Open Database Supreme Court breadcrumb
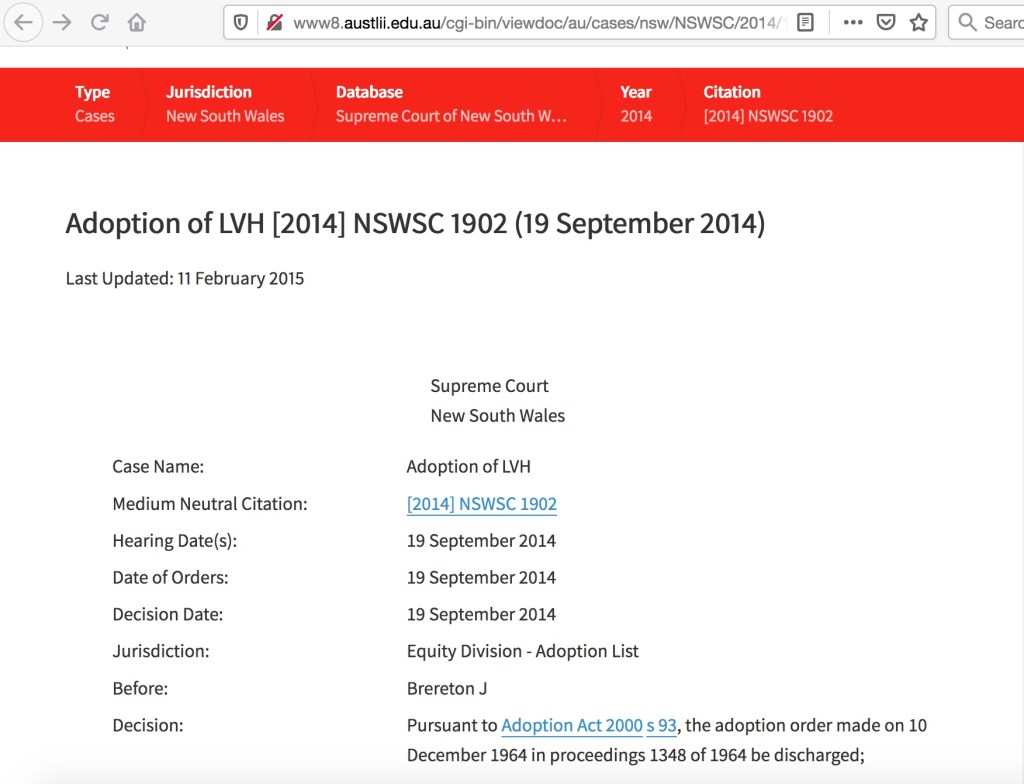 pos(451,104)
